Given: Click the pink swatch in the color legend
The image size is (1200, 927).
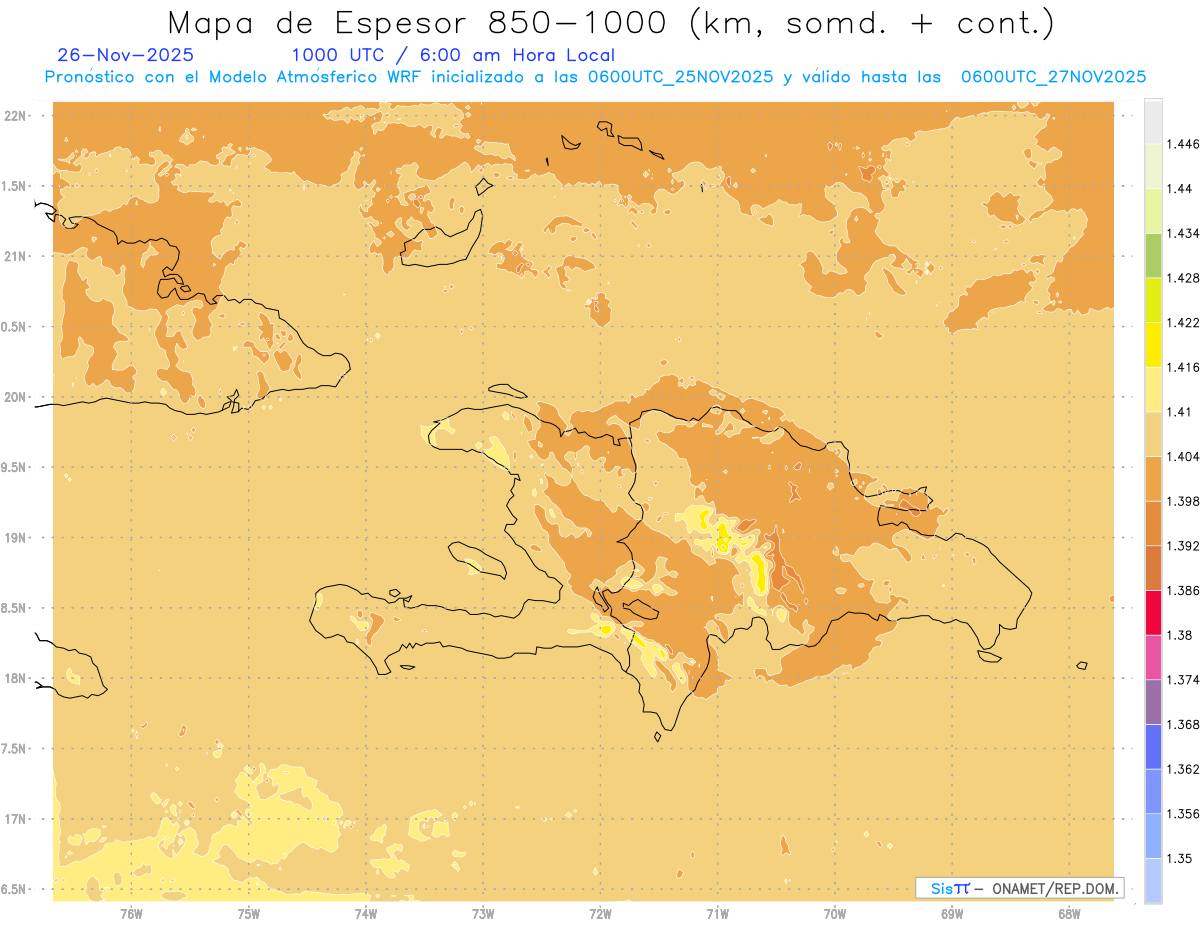Looking at the screenshot, I should point(1153,658).
